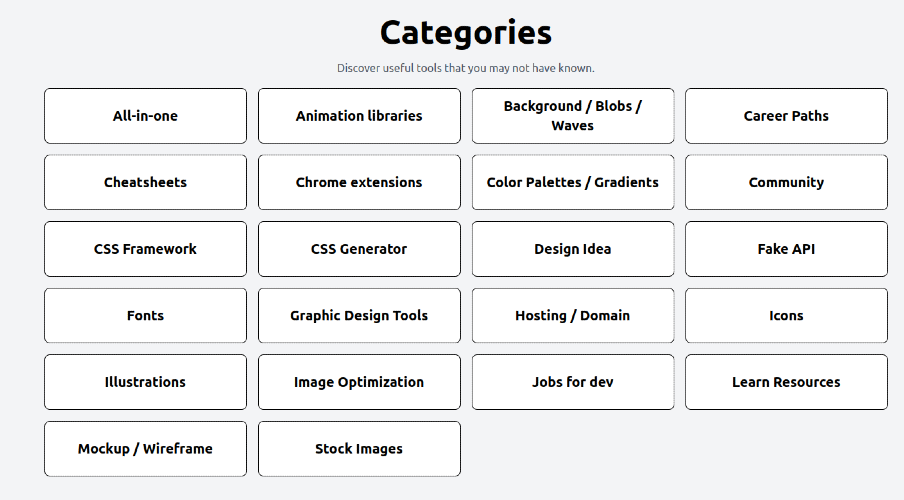Viewport: 904px width, 500px height.
Task: Select the Jobs for dev card
Action: click(x=573, y=382)
